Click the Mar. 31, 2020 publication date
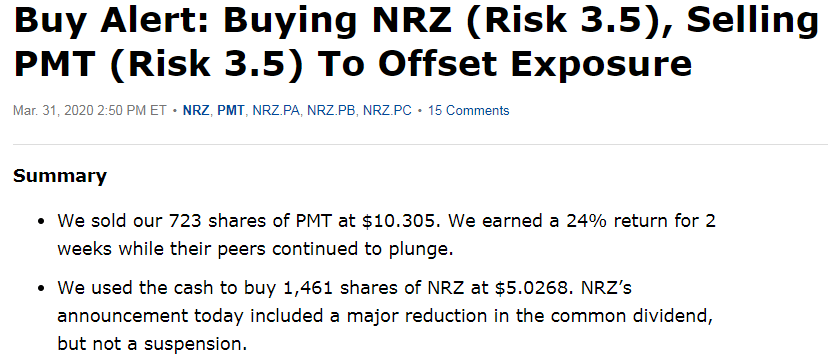This screenshot has width=828, height=362. (x=90, y=111)
